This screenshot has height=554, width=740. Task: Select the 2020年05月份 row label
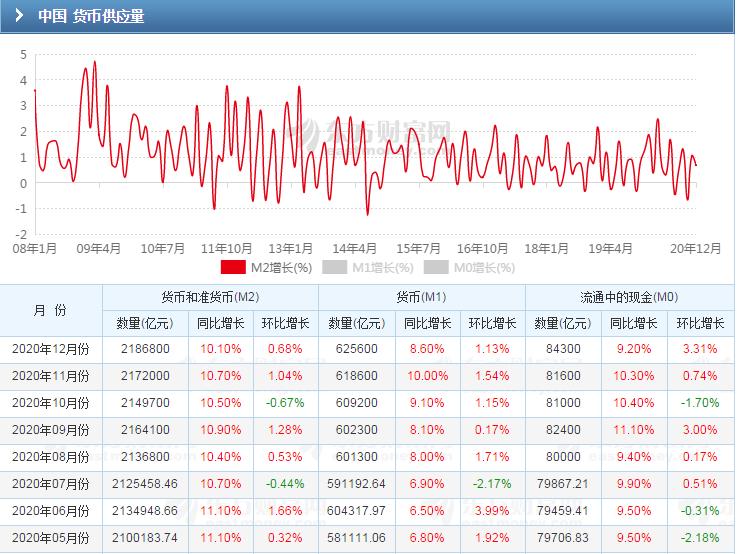pyautogui.click(x=50, y=537)
